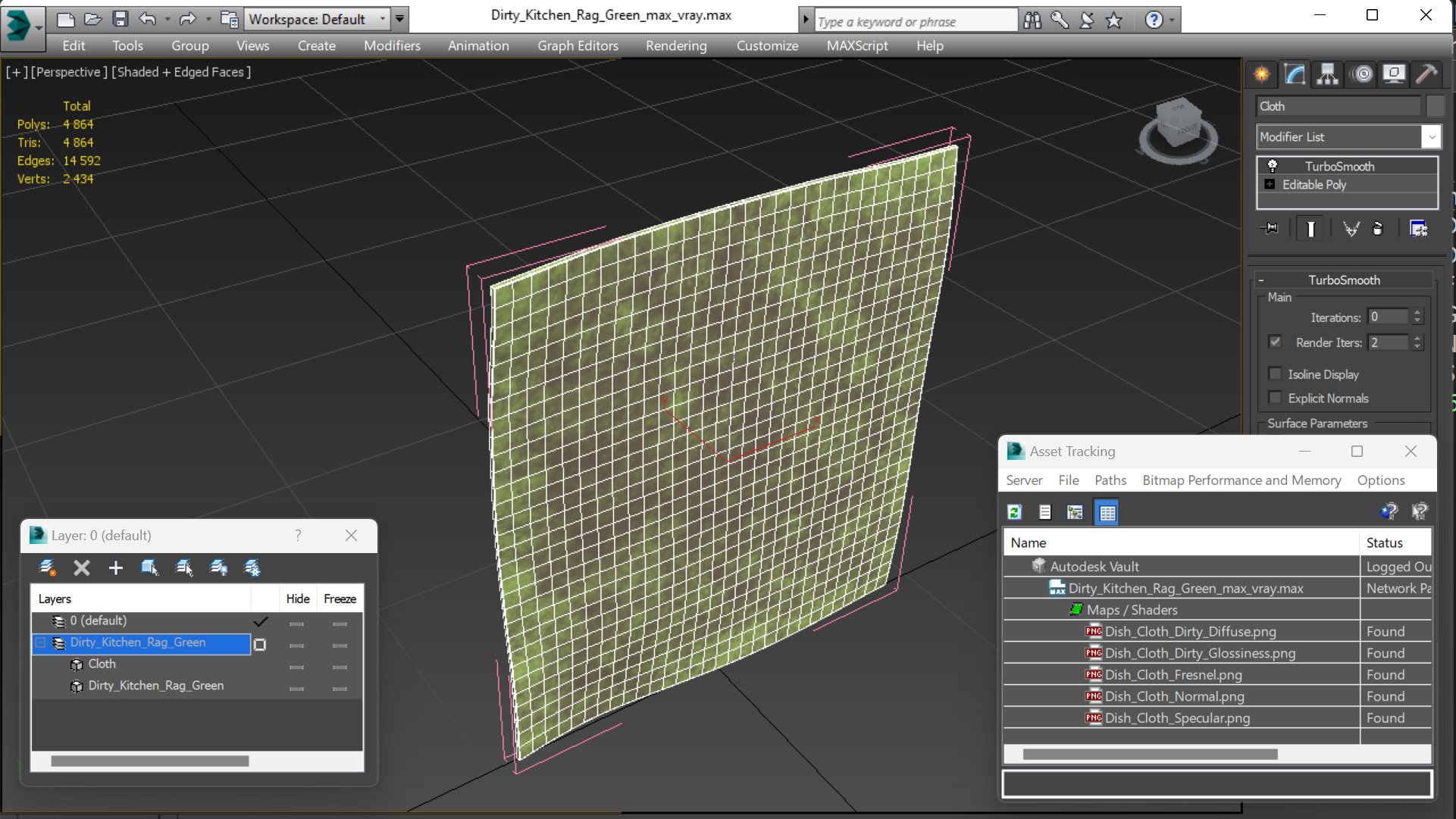Open the quick access toolbar dropdown arrow

pyautogui.click(x=399, y=19)
